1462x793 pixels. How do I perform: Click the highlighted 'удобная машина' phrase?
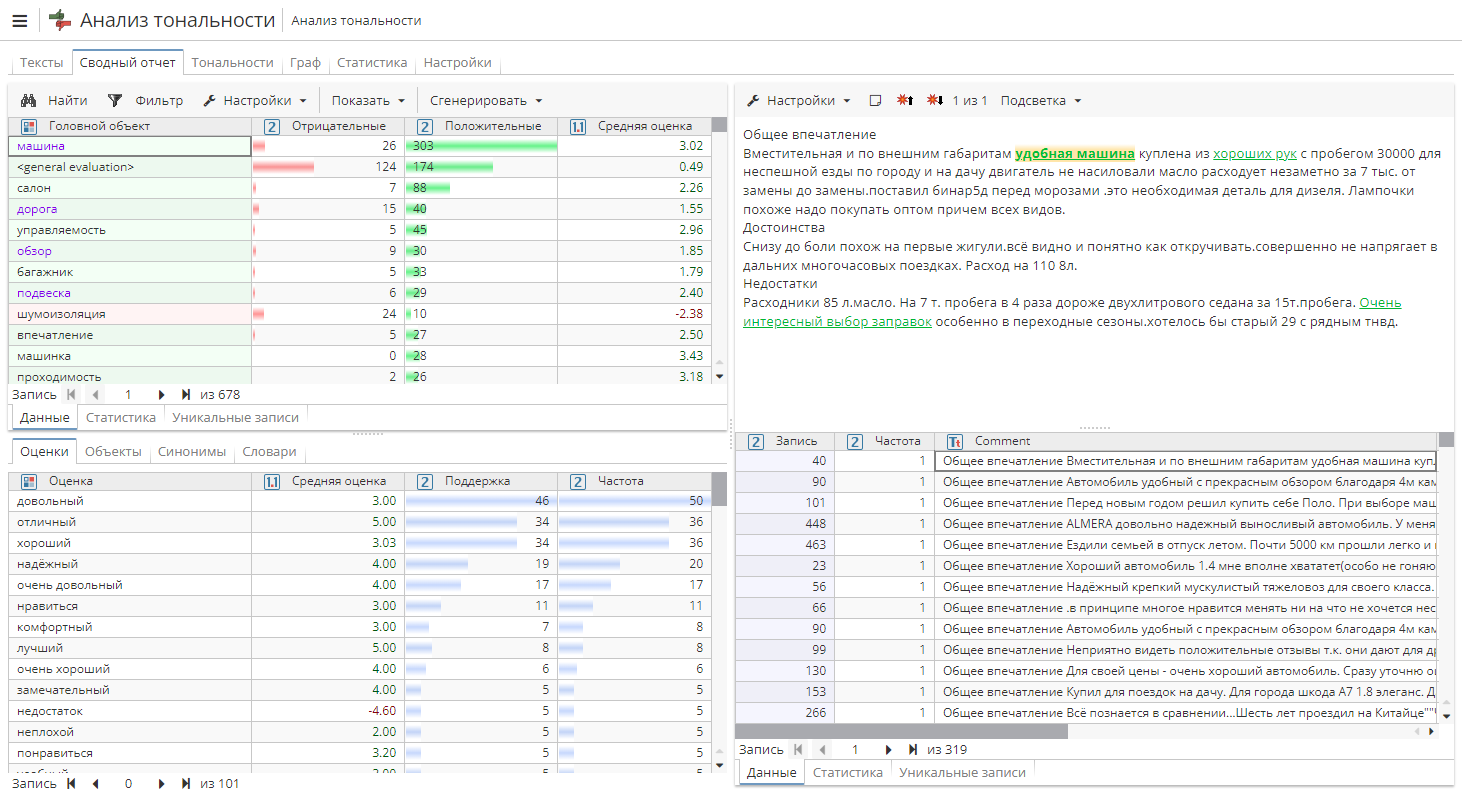[1075, 153]
